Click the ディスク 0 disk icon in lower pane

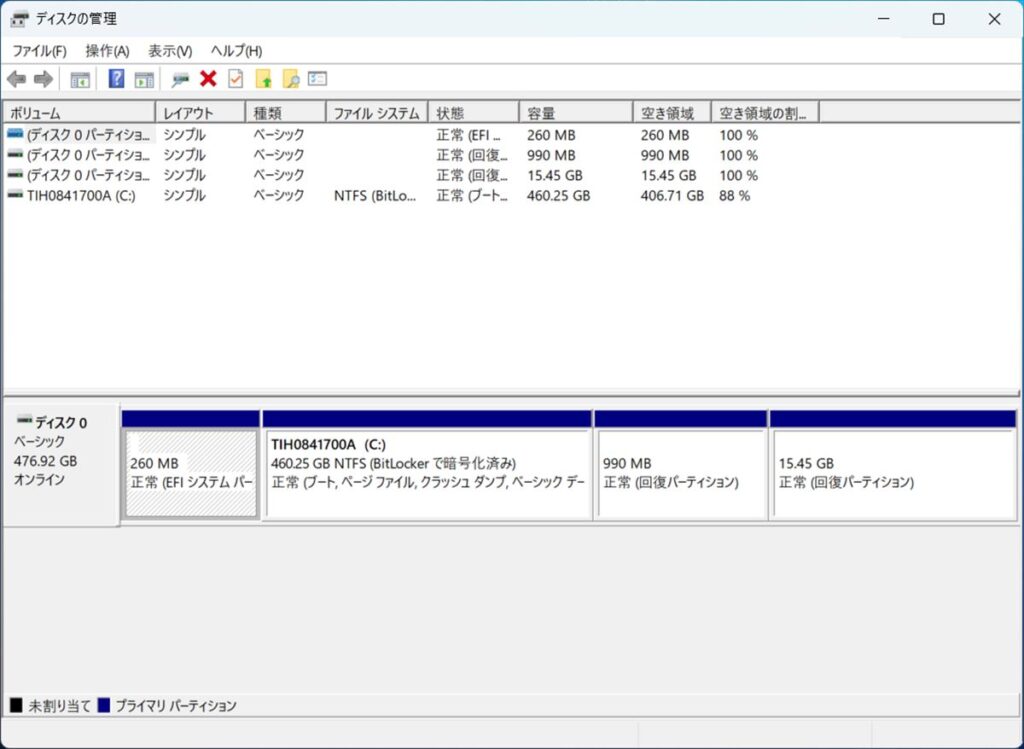25,419
